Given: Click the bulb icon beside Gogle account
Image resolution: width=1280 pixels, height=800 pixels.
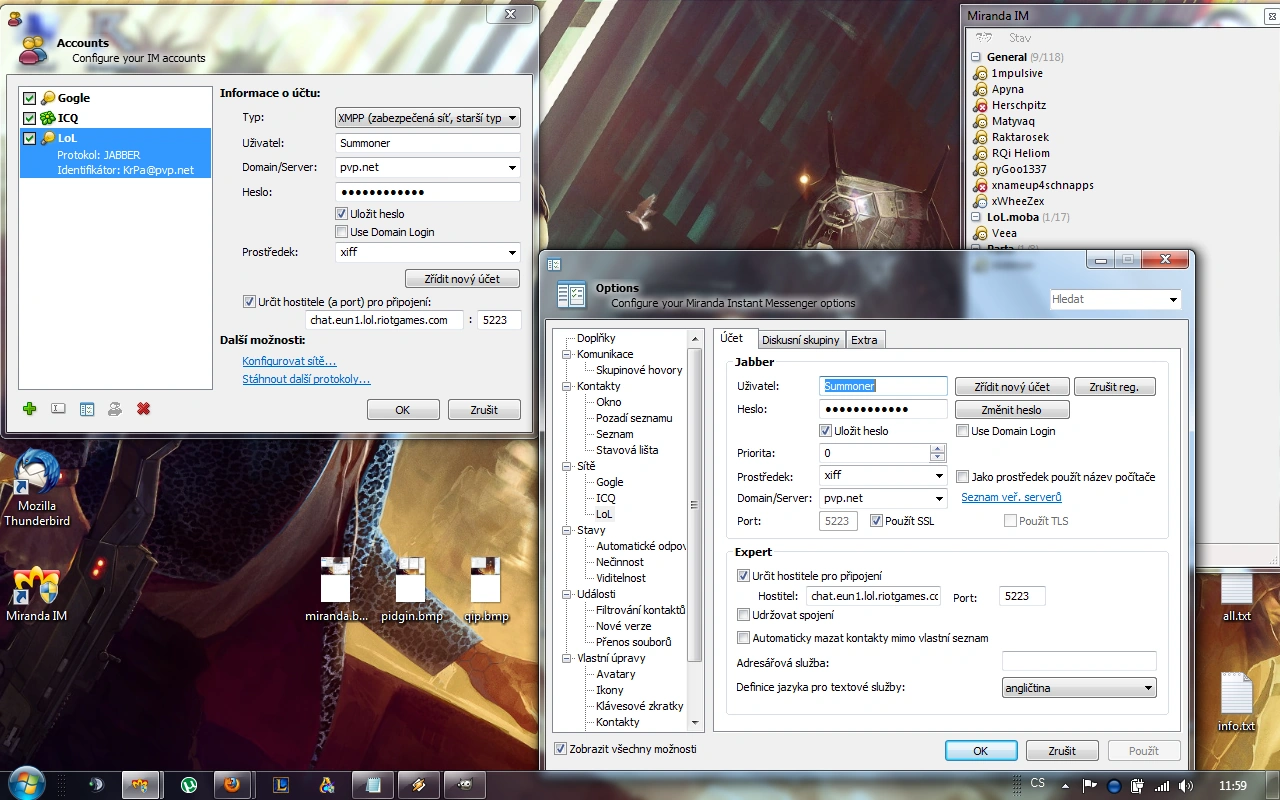Looking at the screenshot, I should click(47, 98).
